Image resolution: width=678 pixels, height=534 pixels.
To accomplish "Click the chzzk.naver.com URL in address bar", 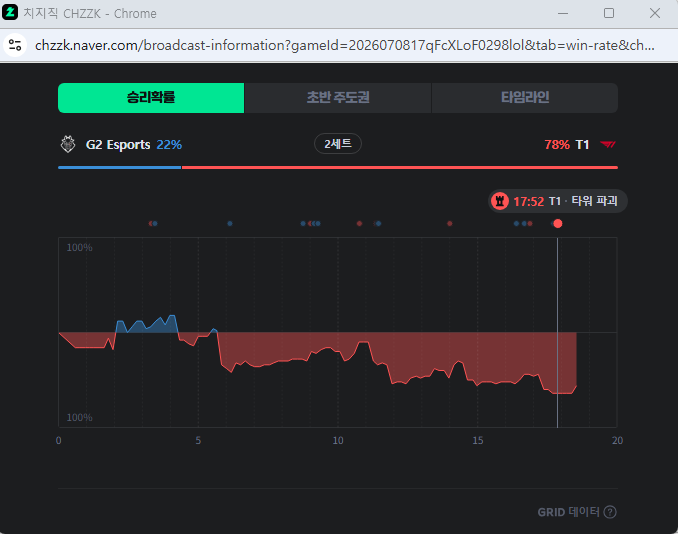I will coord(345,45).
